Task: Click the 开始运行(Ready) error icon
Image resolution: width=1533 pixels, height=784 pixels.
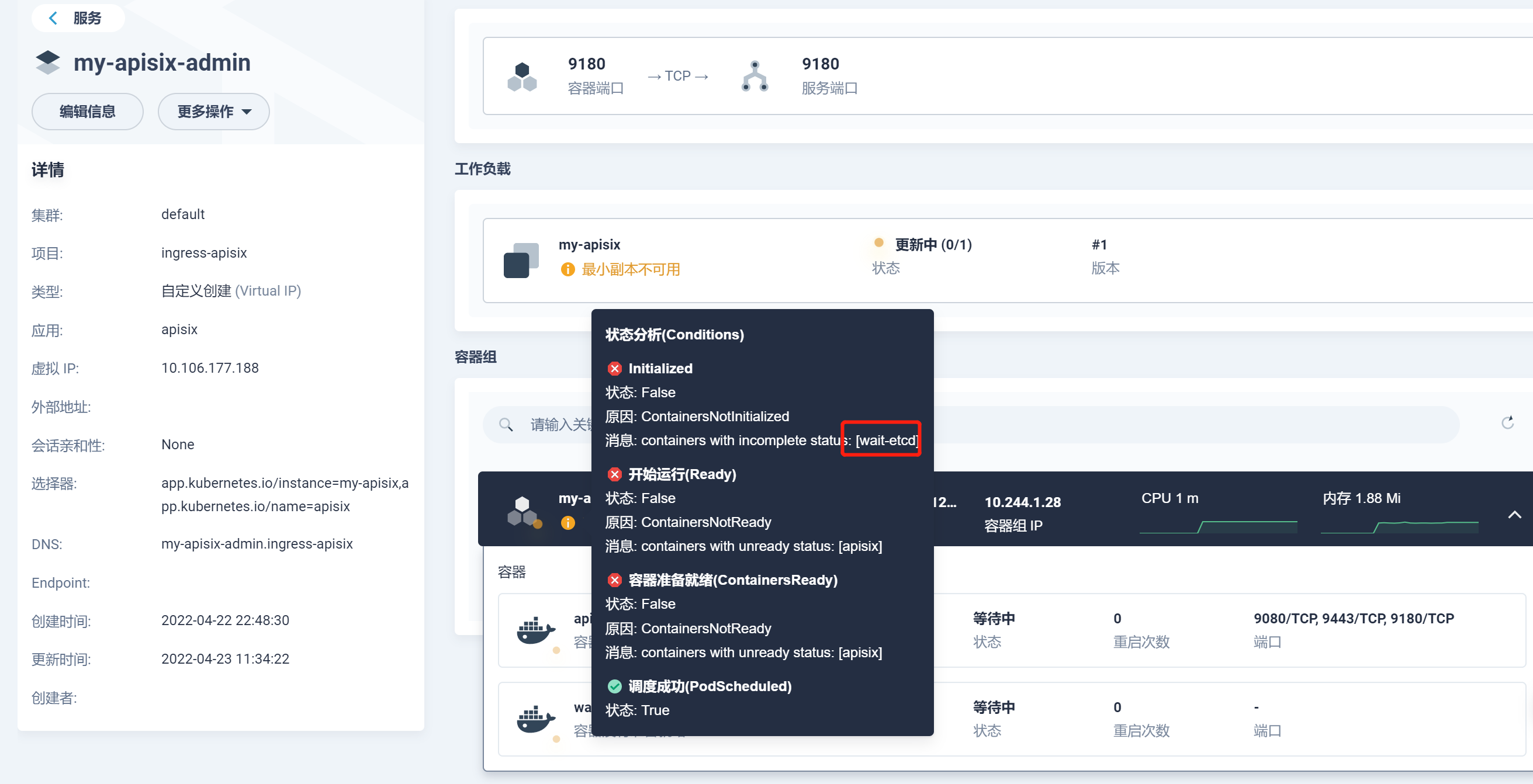Action: tap(615, 475)
